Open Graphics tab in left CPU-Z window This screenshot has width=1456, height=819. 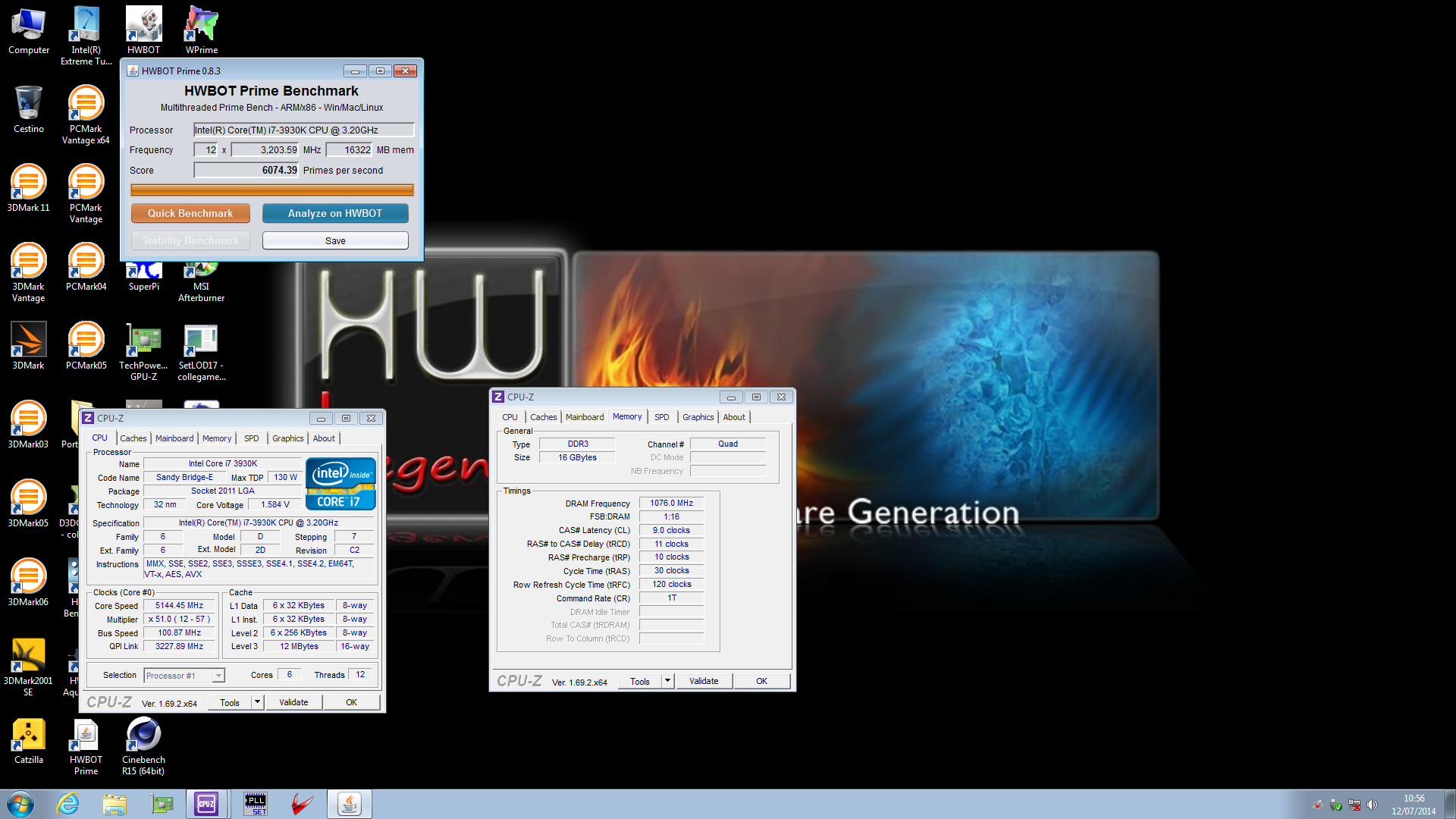pos(288,438)
